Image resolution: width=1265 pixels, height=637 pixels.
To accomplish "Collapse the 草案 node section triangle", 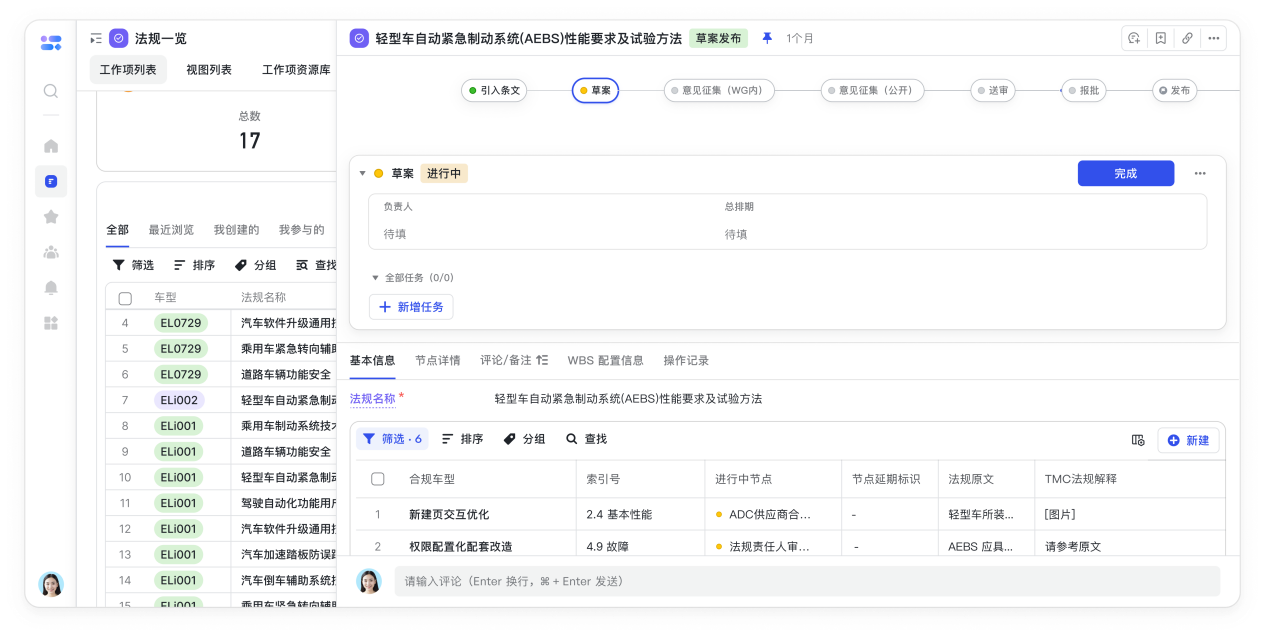I will (x=362, y=174).
